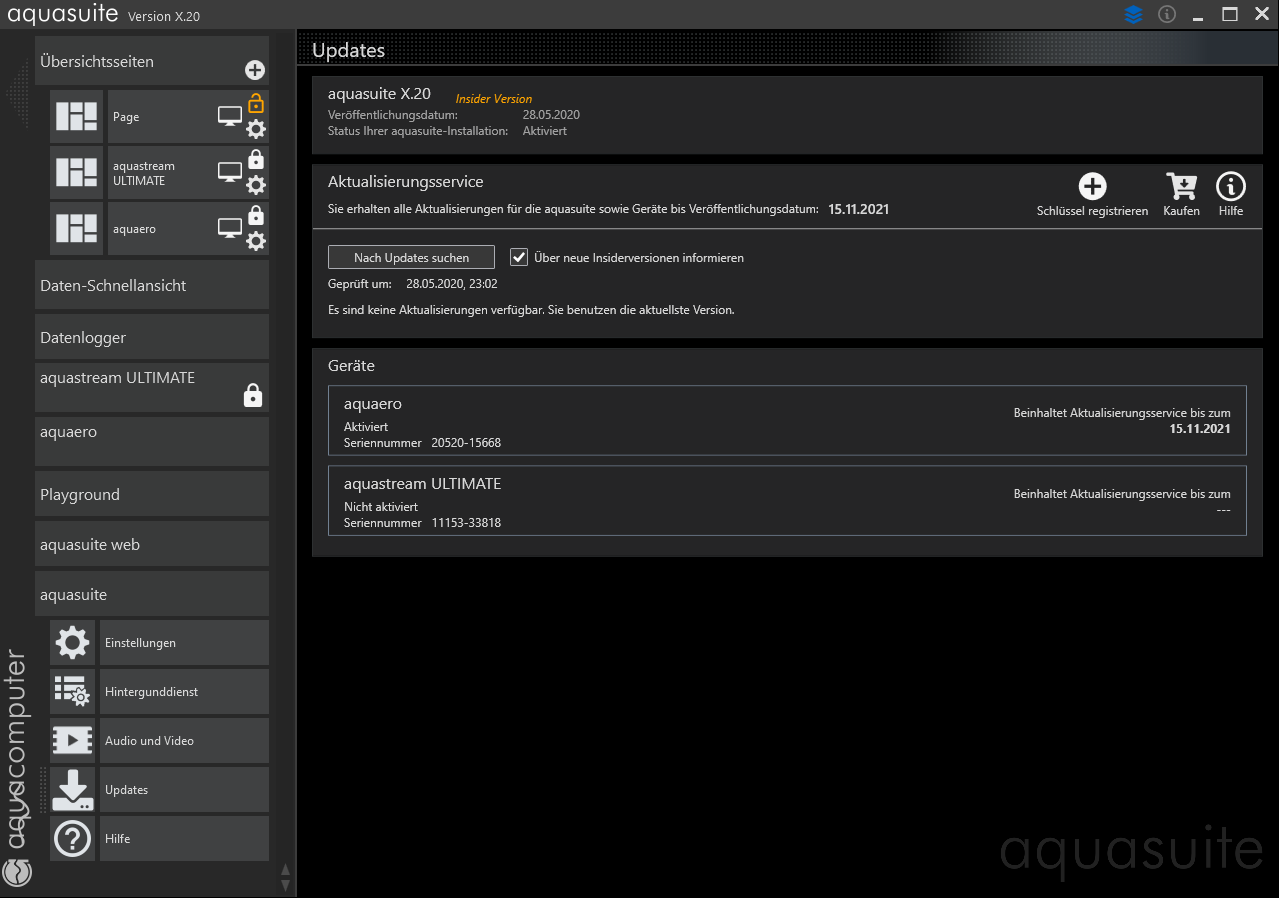1279x898 pixels.
Task: Expand the Datenlogger section
Action: (152, 338)
